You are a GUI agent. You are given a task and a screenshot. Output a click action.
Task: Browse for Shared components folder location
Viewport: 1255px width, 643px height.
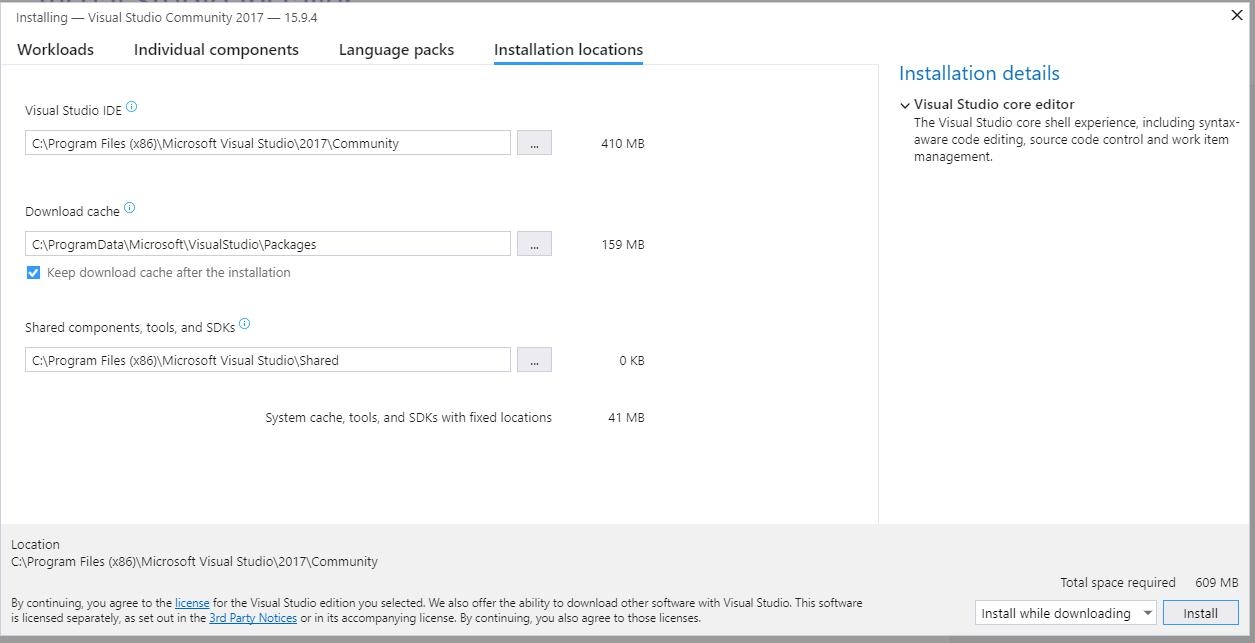coord(534,360)
